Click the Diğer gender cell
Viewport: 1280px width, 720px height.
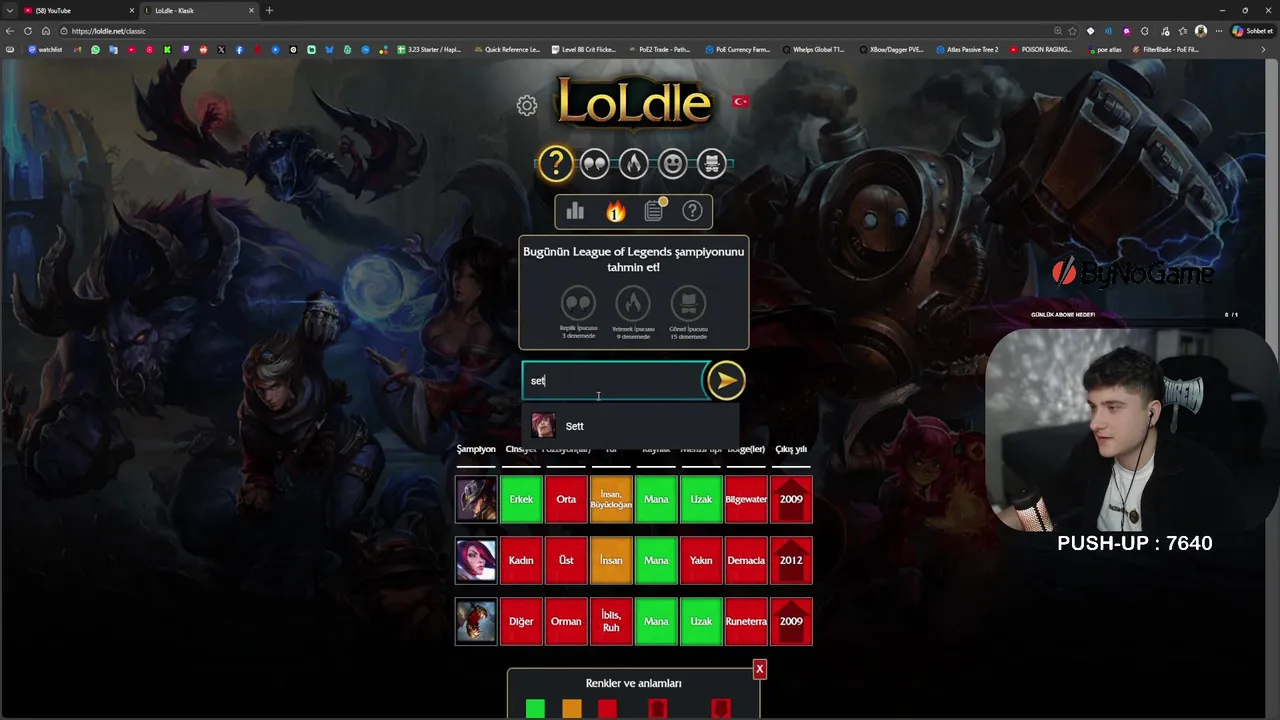click(521, 621)
